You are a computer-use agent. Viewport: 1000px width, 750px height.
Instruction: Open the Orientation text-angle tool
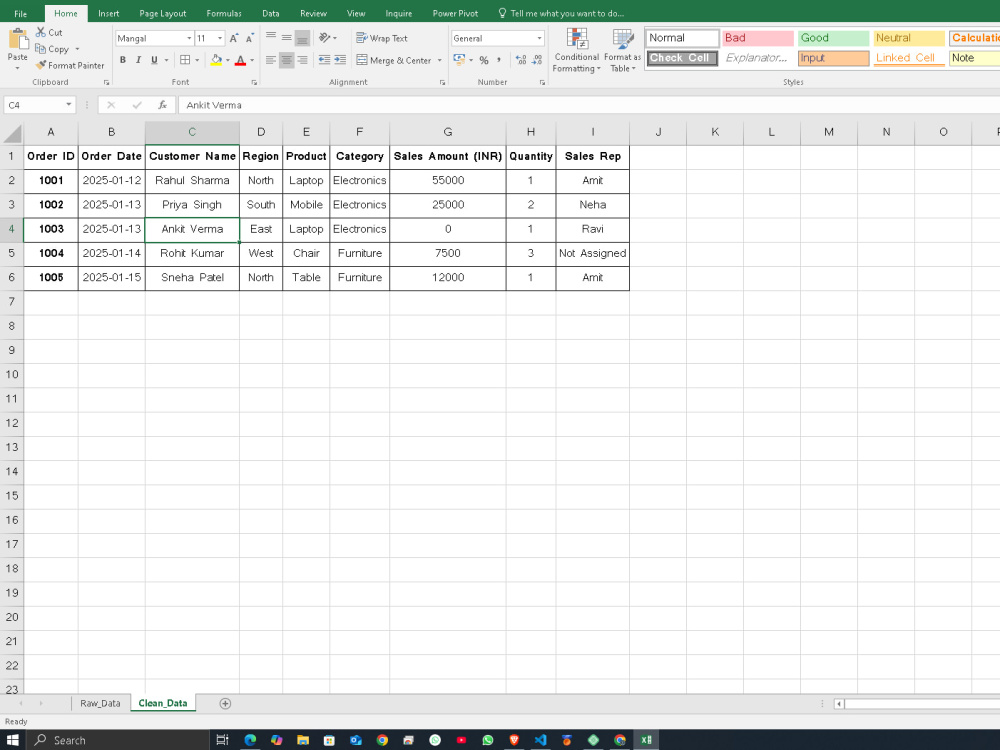[325, 38]
